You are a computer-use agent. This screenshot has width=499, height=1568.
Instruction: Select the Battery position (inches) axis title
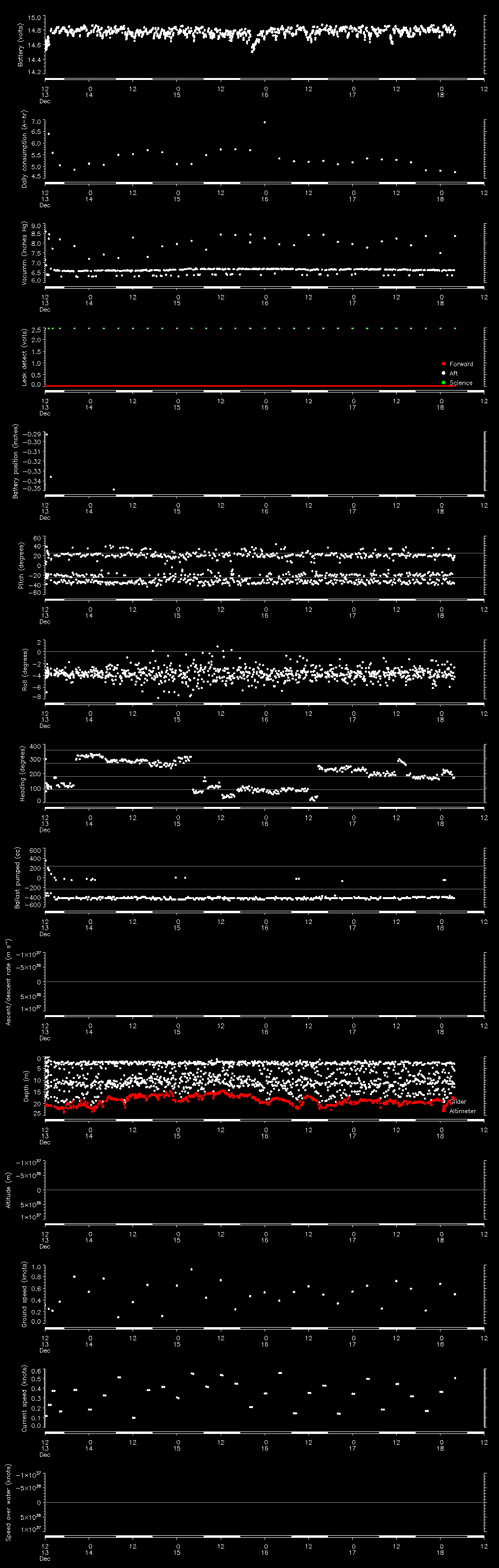pyautogui.click(x=16, y=461)
